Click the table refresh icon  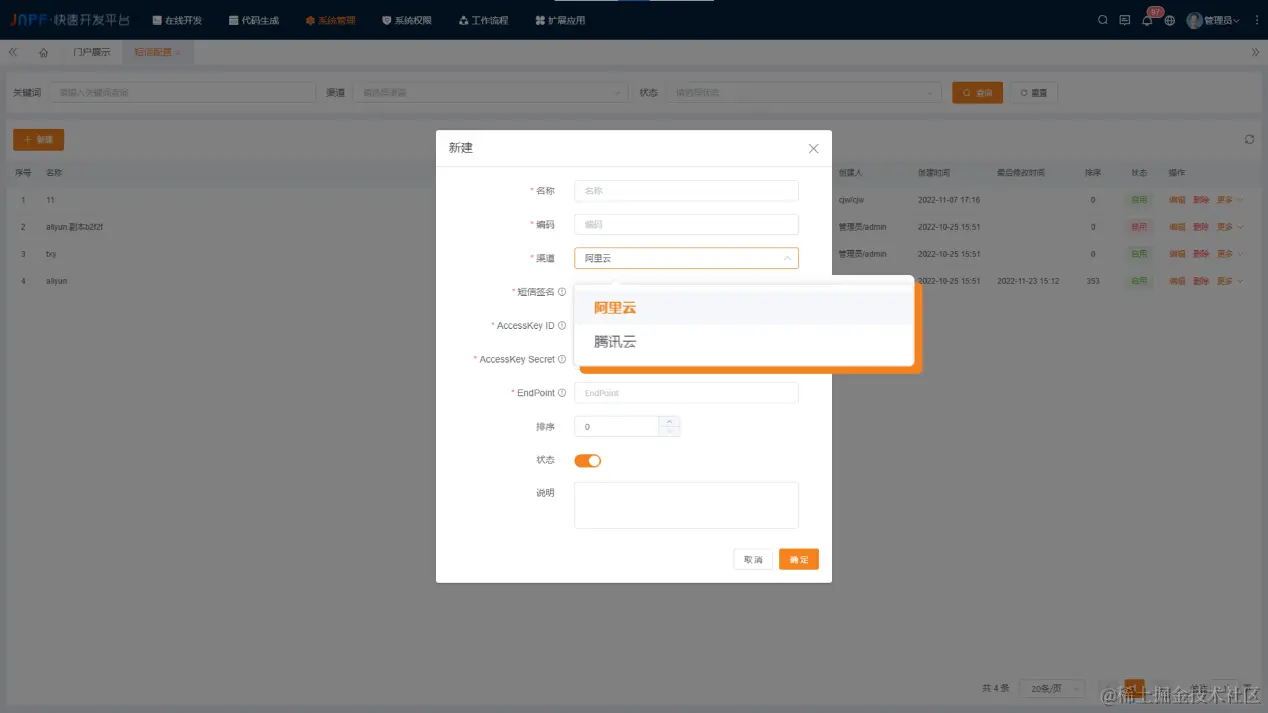click(1249, 140)
